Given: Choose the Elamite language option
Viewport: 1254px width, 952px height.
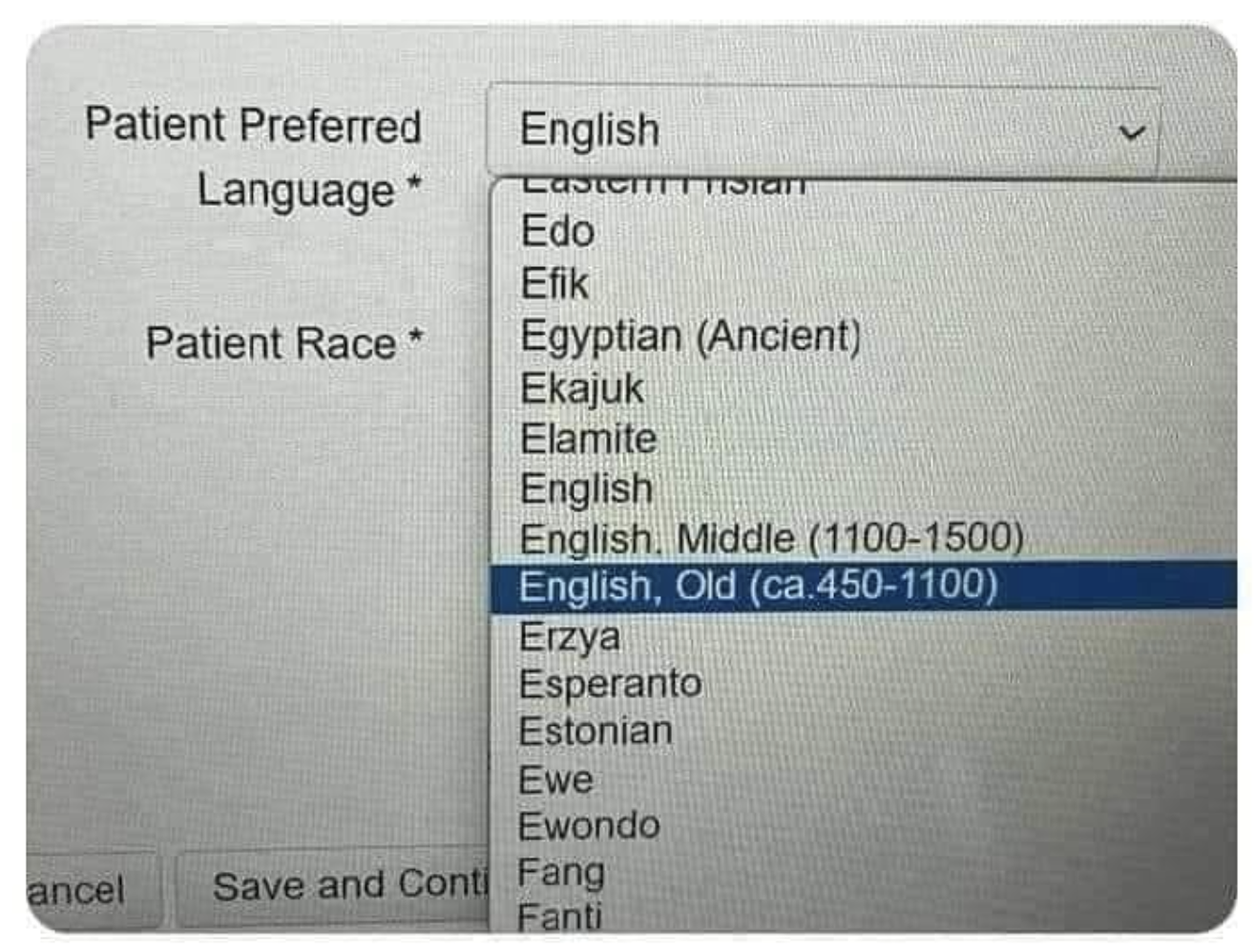Looking at the screenshot, I should 588,439.
